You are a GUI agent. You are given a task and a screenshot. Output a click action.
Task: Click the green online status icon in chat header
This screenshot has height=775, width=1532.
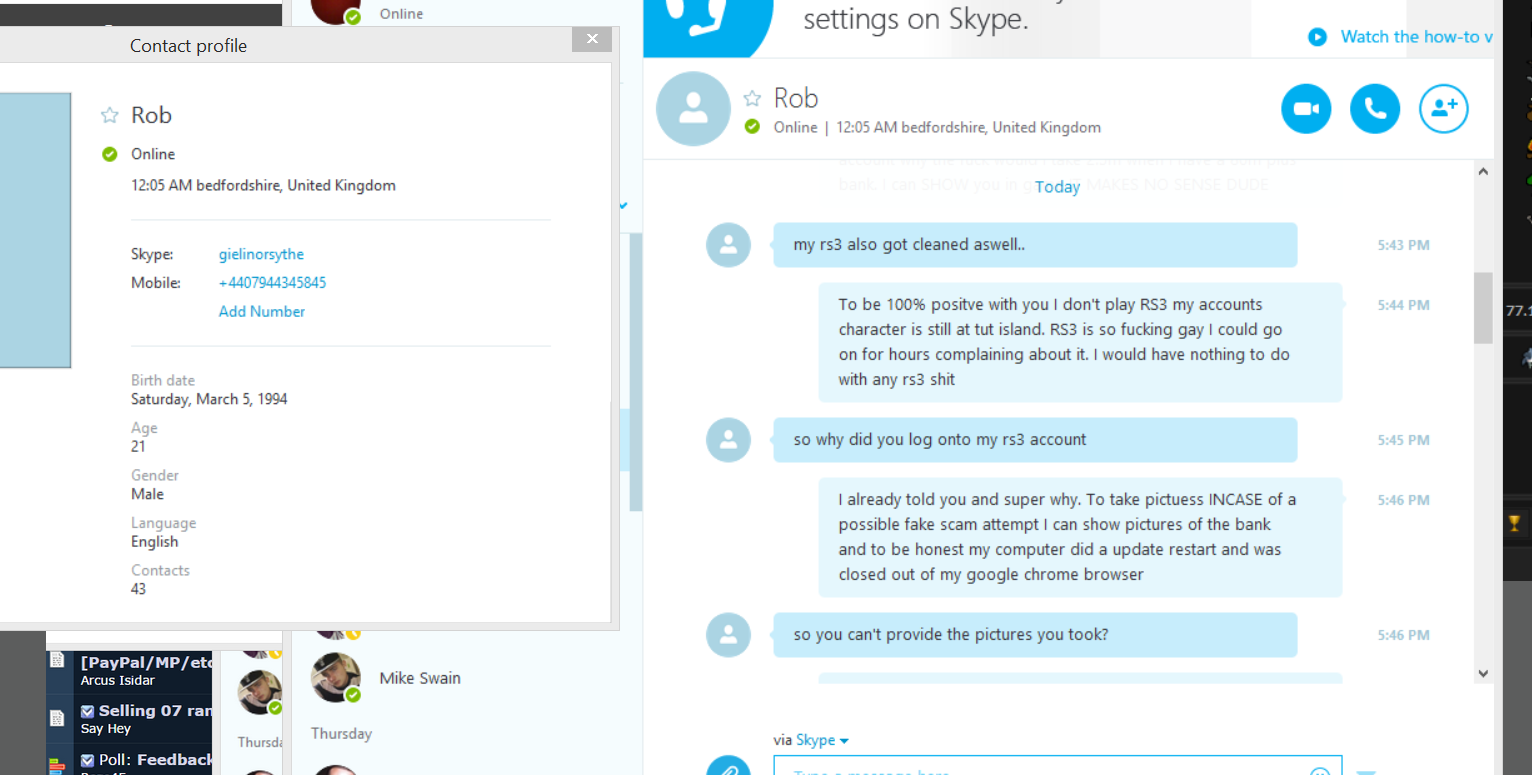click(x=752, y=127)
